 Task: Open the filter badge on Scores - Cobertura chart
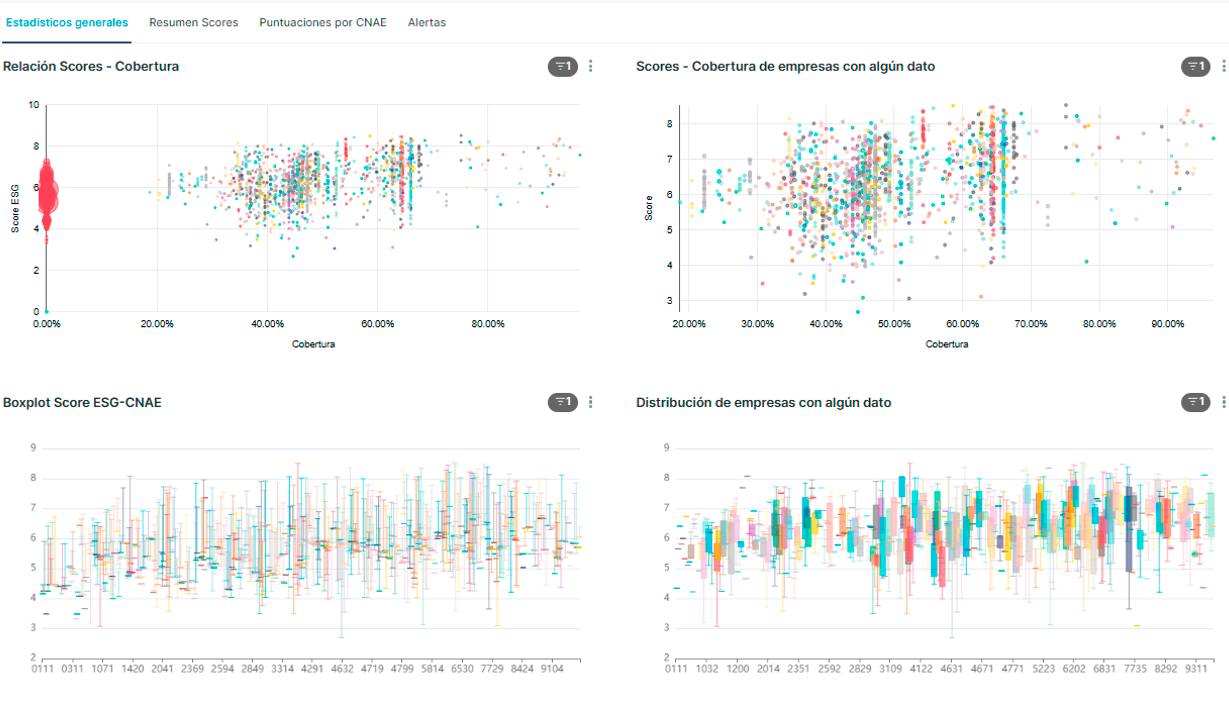(x=1197, y=66)
